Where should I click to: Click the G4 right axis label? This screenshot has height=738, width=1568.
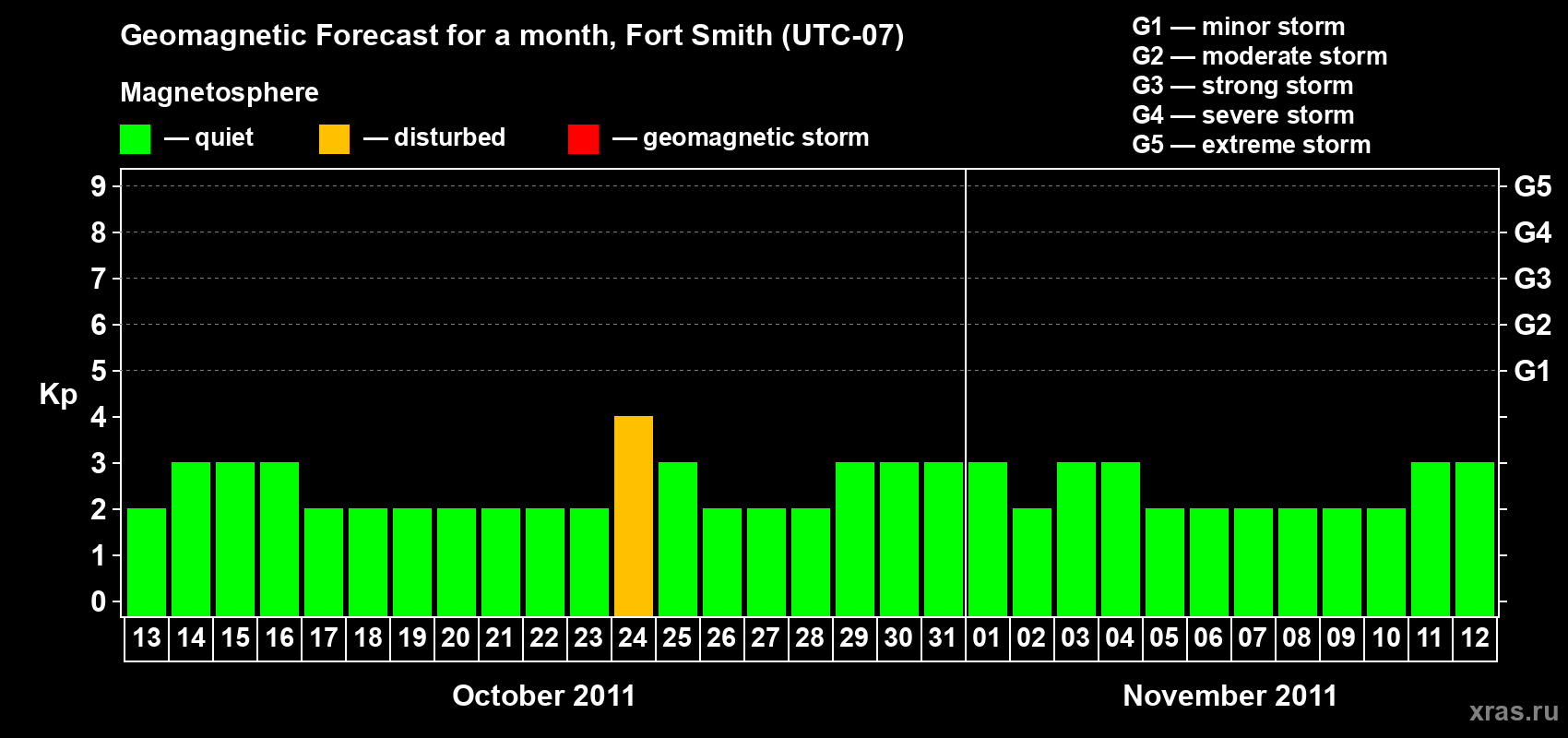(1533, 232)
